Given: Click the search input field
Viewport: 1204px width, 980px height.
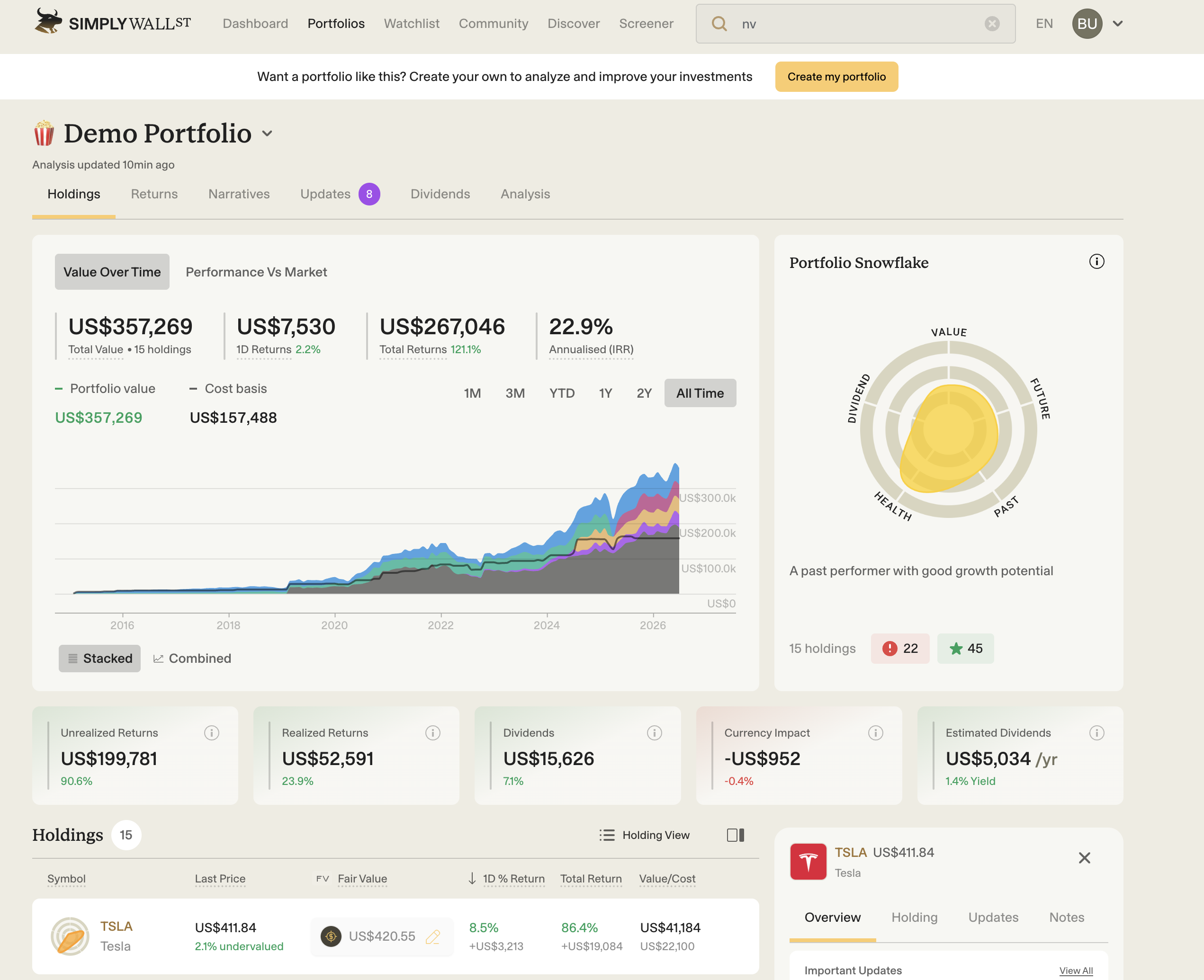Looking at the screenshot, I should pyautogui.click(x=855, y=24).
